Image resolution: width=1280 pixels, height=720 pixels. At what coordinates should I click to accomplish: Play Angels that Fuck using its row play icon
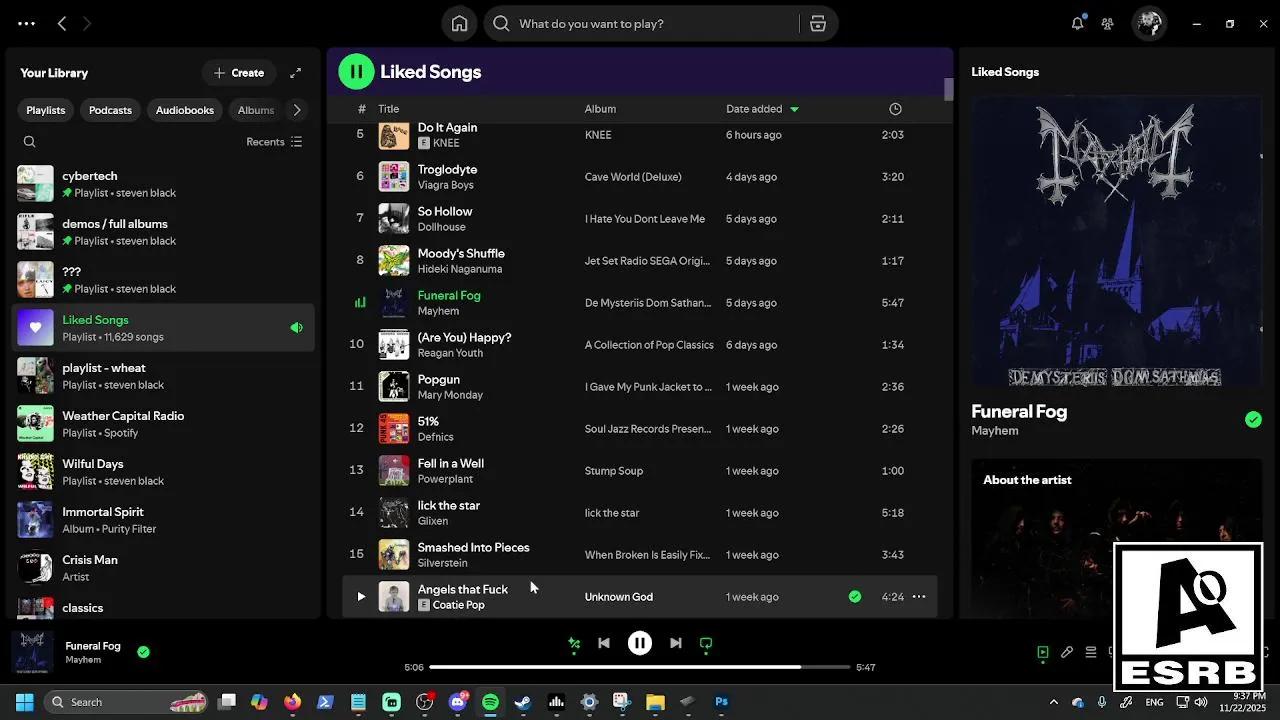tap(361, 597)
